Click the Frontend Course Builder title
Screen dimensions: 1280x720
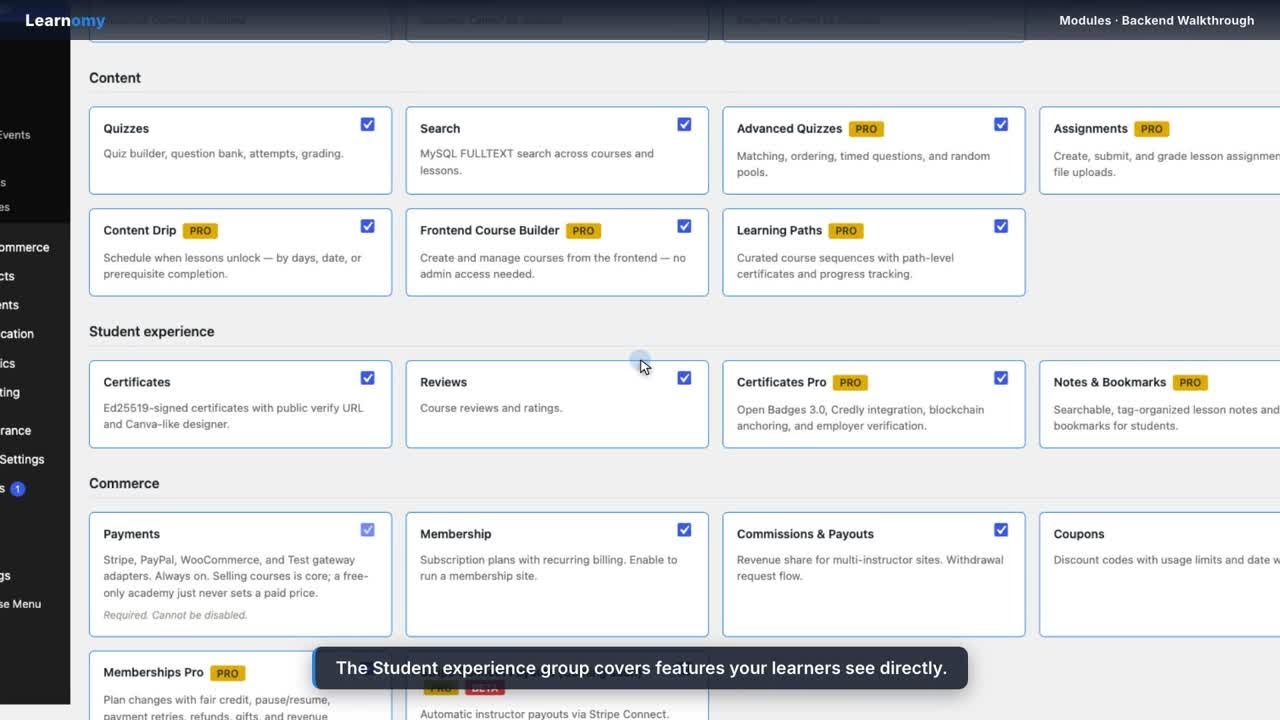(x=489, y=231)
